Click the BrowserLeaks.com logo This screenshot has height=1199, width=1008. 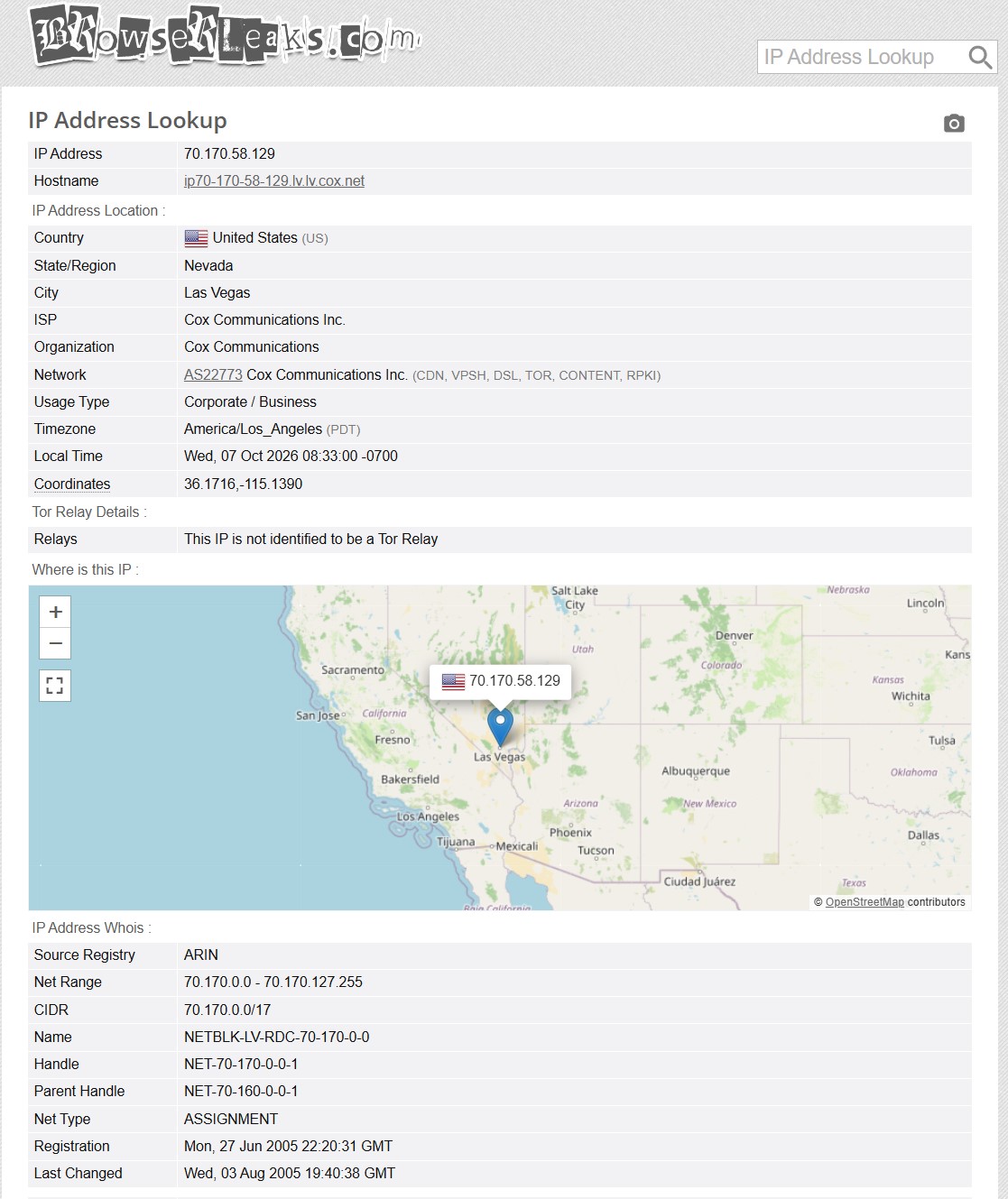point(226,35)
